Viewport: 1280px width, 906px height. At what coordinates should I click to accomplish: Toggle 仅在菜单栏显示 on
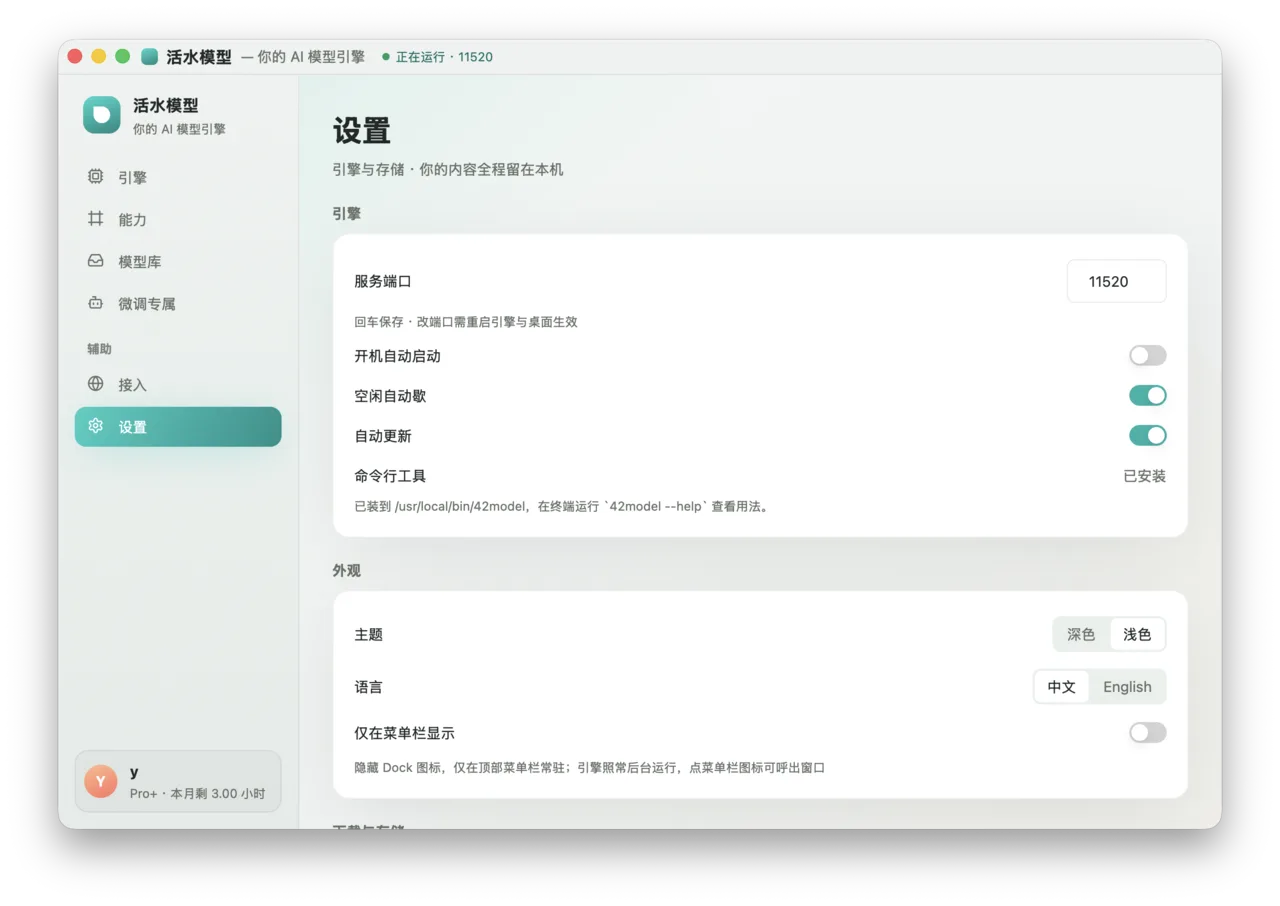[x=1148, y=732]
